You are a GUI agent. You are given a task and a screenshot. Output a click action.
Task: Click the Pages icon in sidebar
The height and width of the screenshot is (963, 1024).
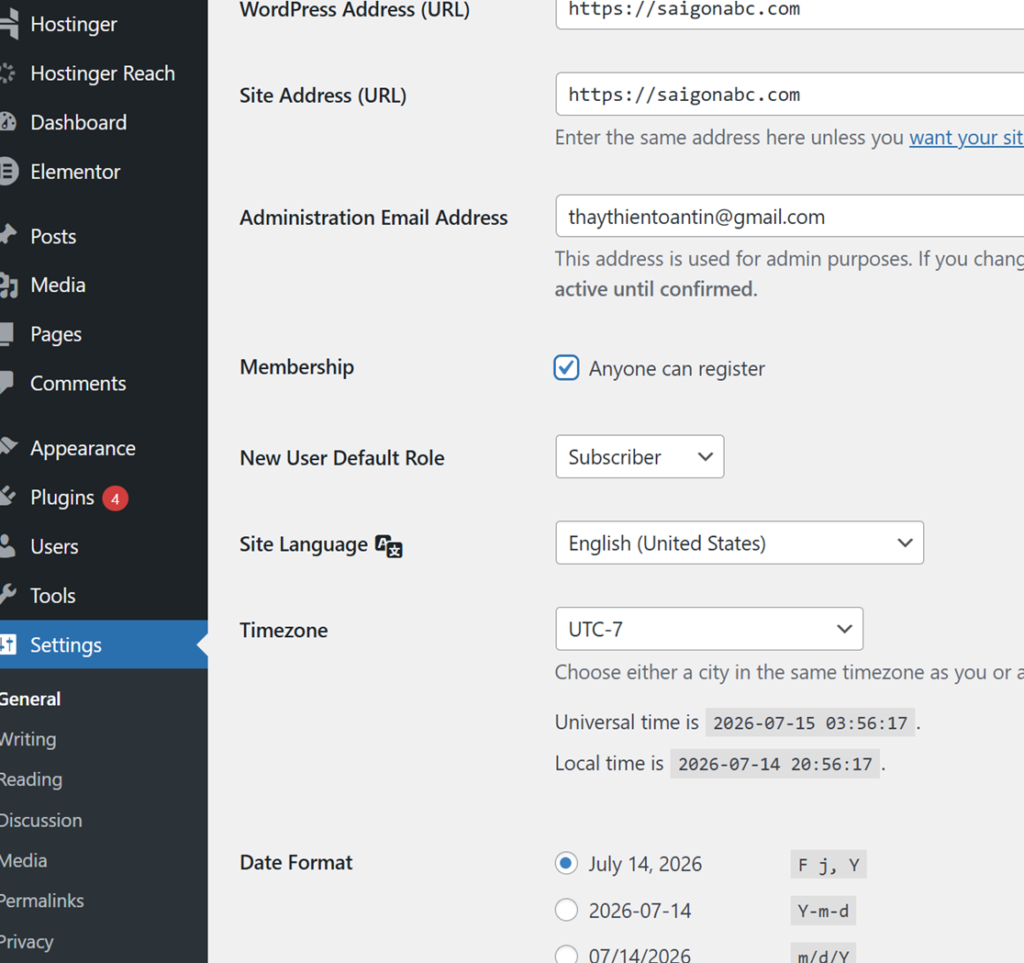point(7,334)
